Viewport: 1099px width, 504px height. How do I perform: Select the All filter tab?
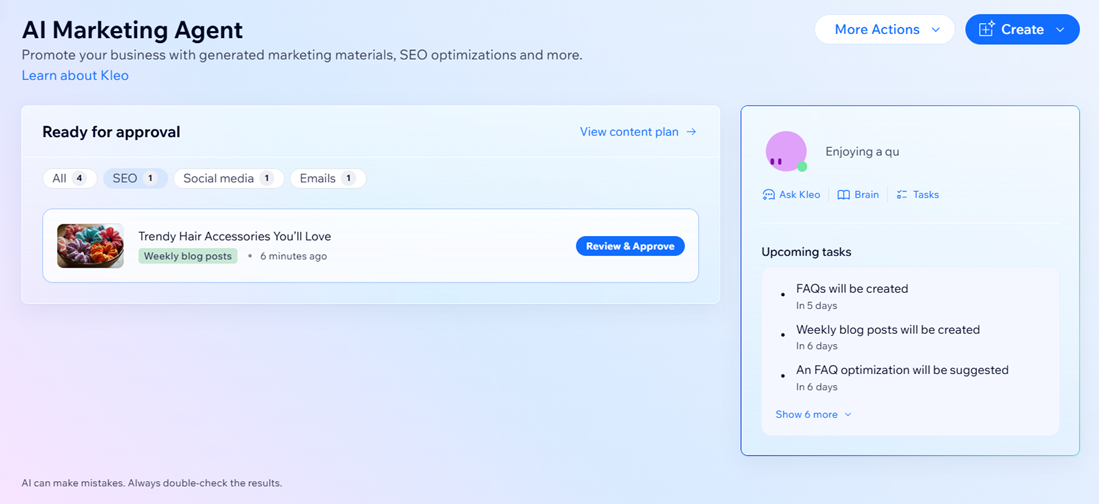pos(69,179)
